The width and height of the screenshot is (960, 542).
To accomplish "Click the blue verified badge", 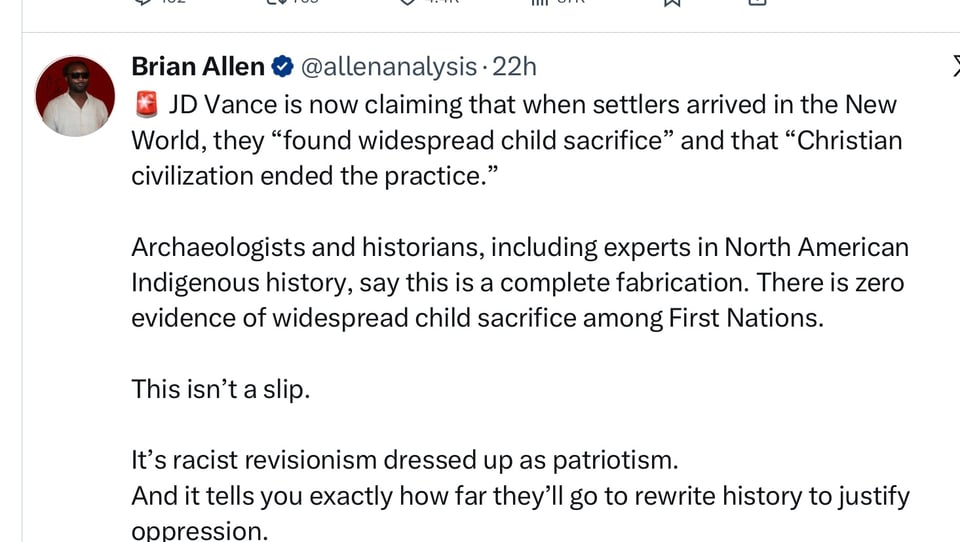I will [x=282, y=67].
